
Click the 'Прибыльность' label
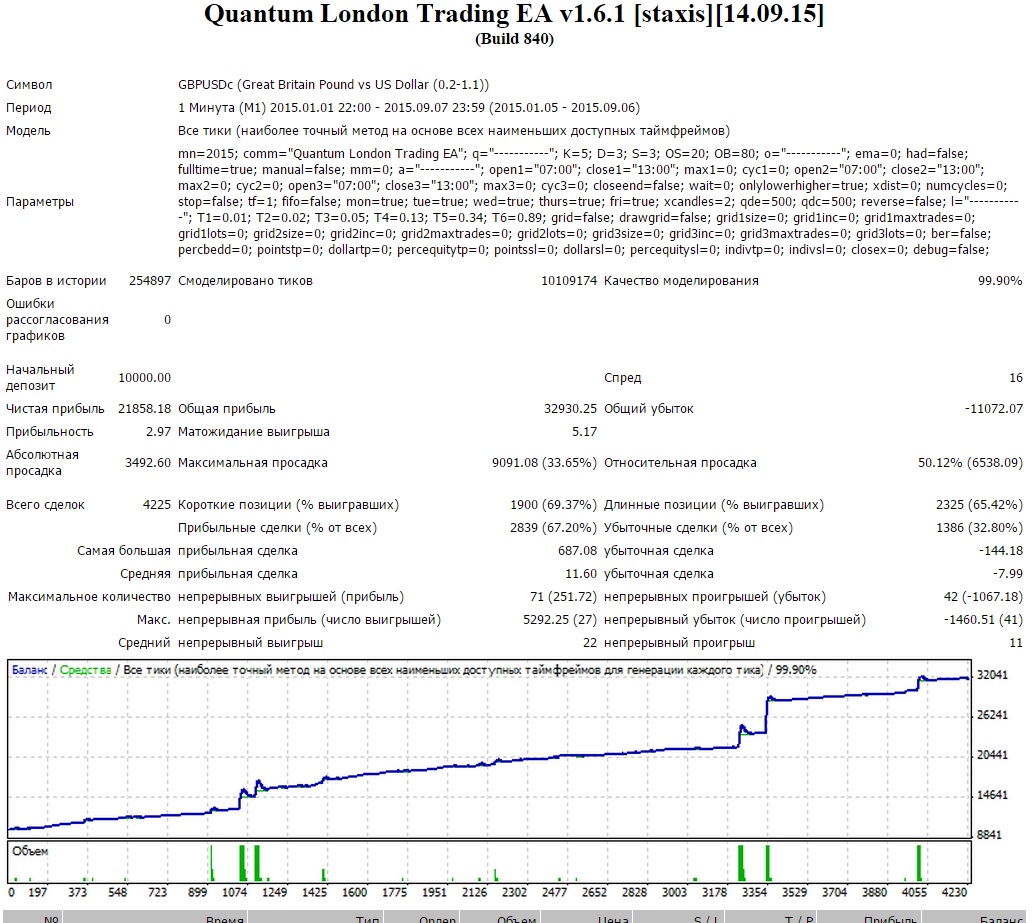pos(50,432)
